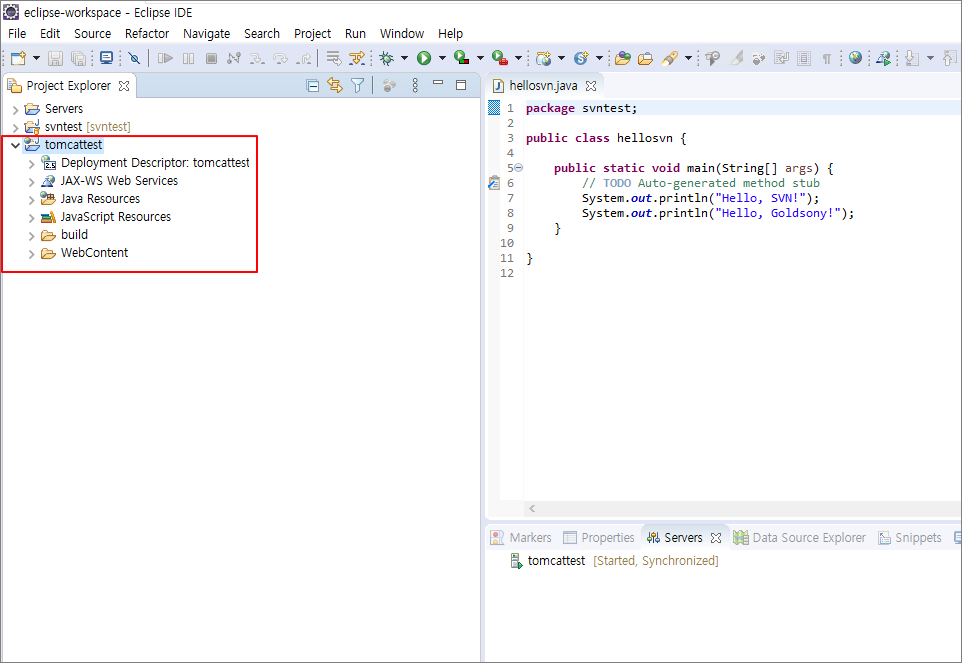The image size is (962, 663).
Task: Maximize the Project Explorer panel
Action: [x=461, y=85]
